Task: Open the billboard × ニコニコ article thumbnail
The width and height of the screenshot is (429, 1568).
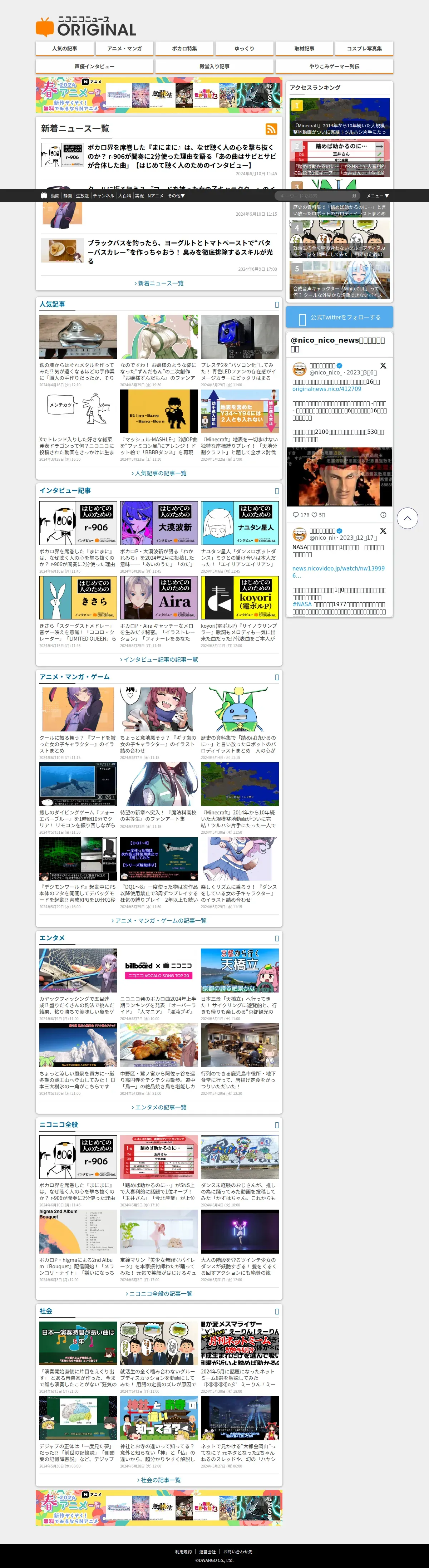Action: [159, 970]
